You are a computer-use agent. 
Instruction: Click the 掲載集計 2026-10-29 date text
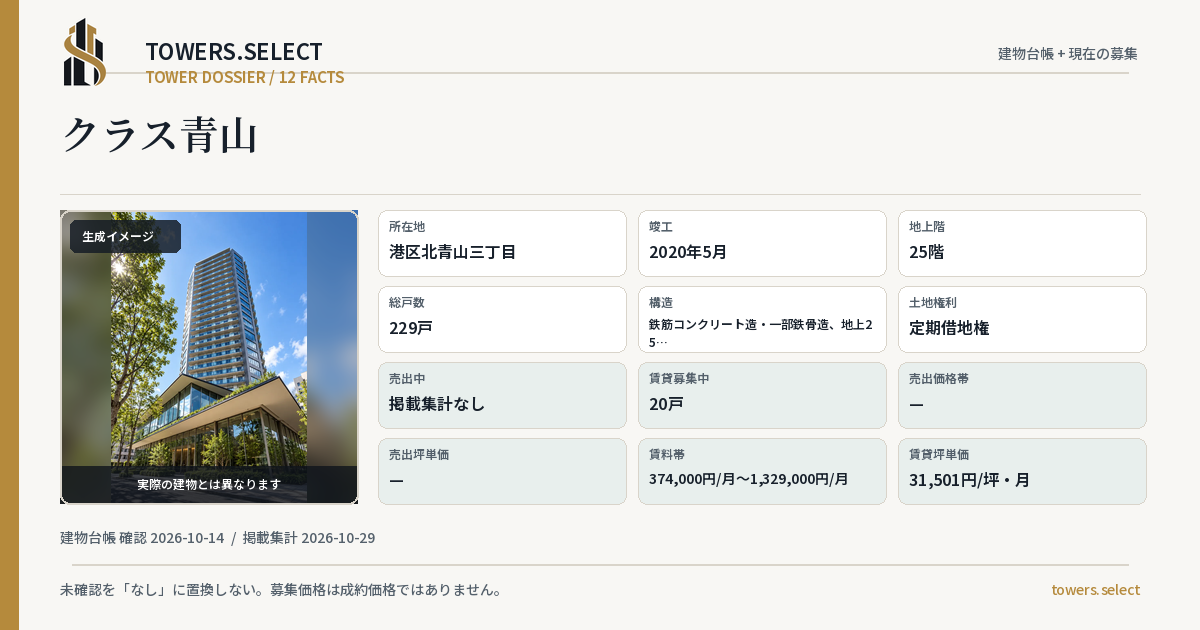309,538
